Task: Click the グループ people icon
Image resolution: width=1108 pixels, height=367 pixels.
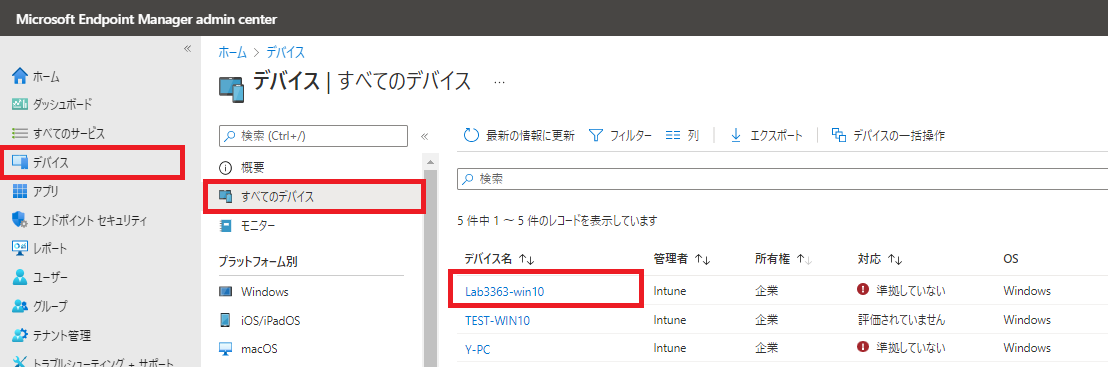Action: click(20, 306)
